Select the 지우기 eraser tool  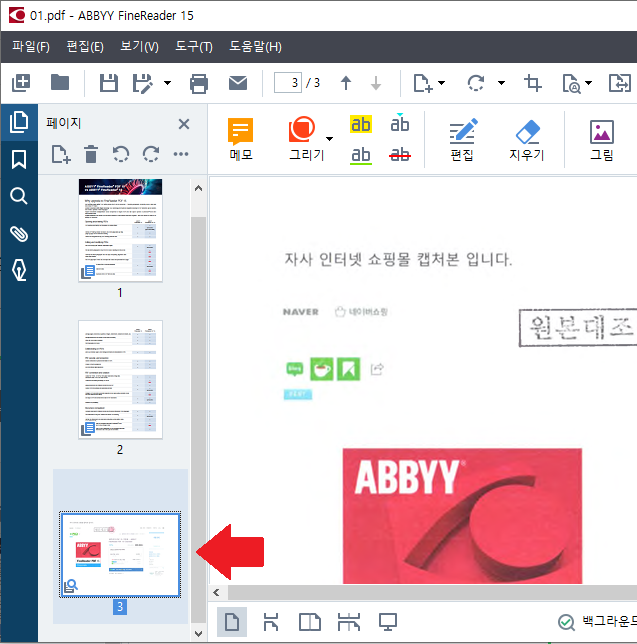[527, 139]
